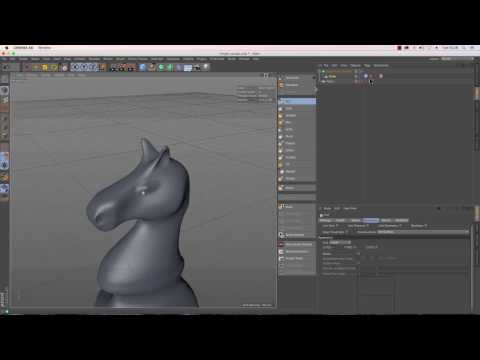Select the Amplify sculpt brush
This screenshot has height=360, width=480.
297,157
